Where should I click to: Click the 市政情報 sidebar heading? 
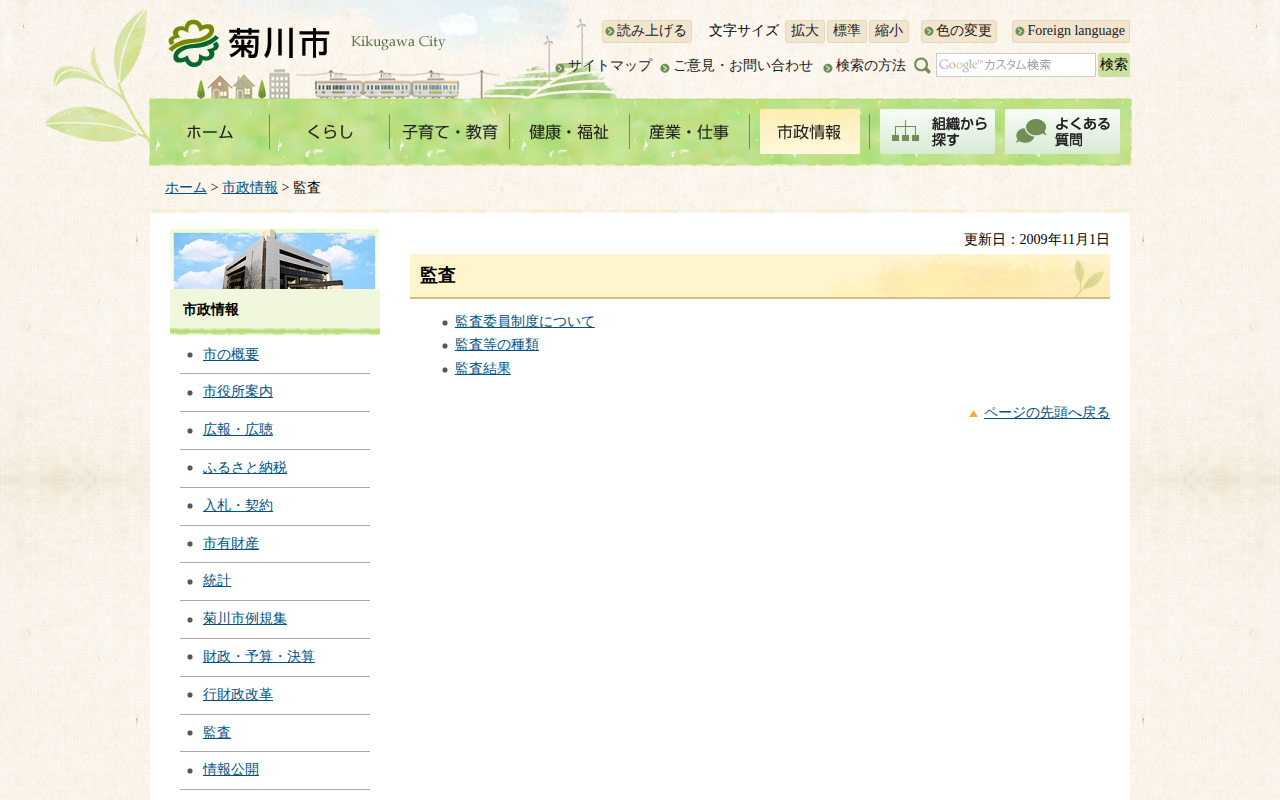(x=211, y=310)
